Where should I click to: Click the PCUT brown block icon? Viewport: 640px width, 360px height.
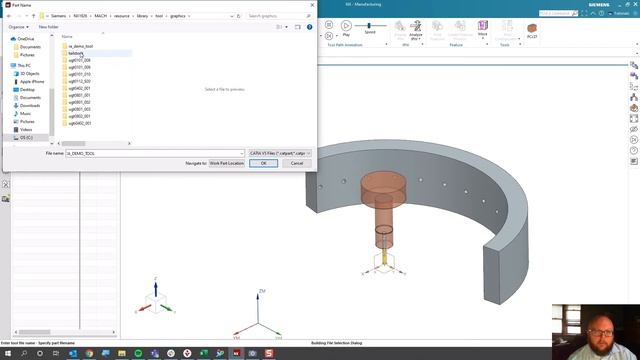pyautogui.click(x=532, y=30)
